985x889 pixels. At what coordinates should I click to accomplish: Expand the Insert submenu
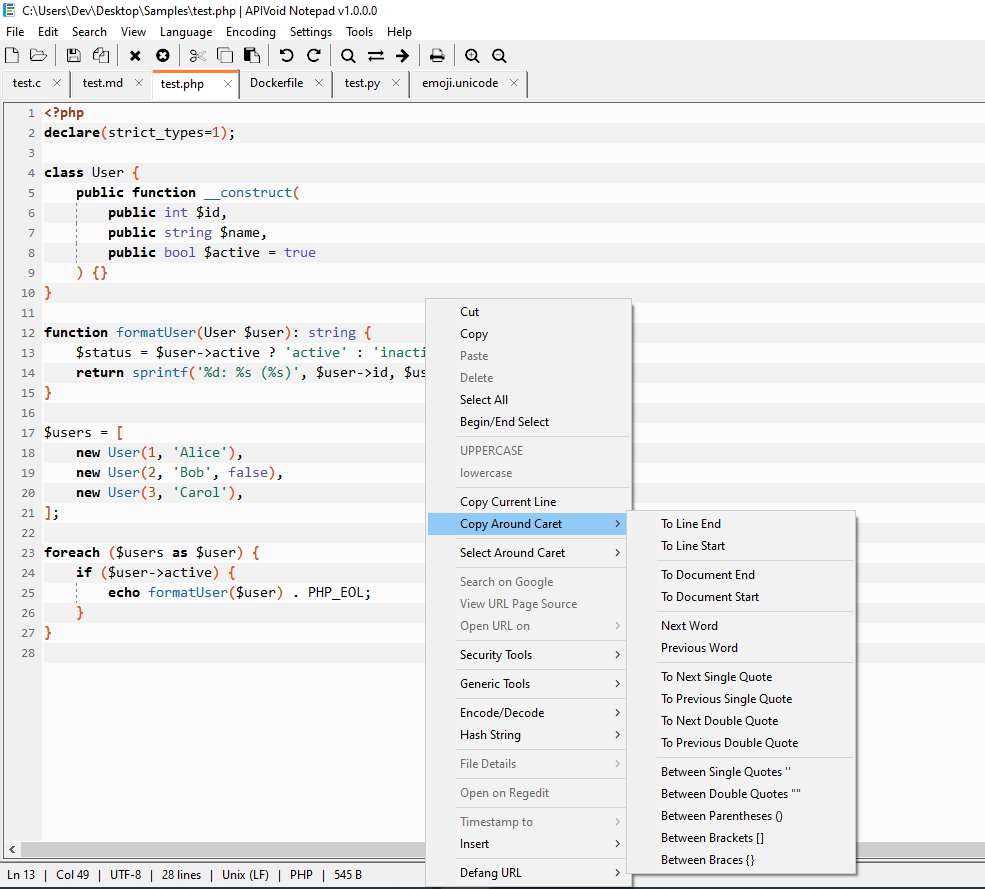(x=527, y=844)
